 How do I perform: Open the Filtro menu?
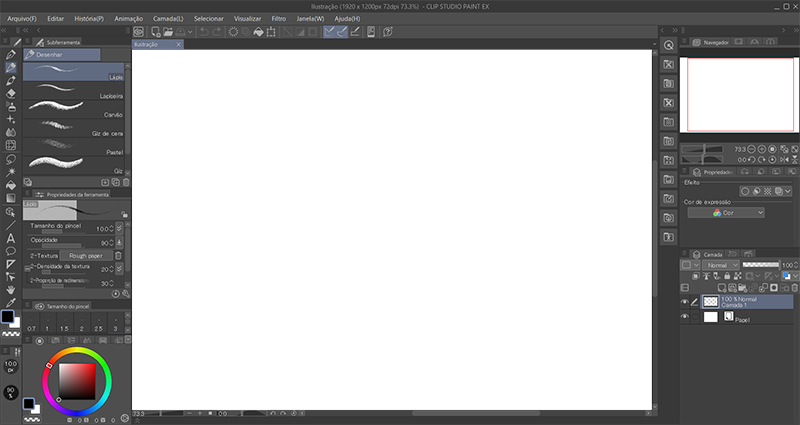pos(278,19)
